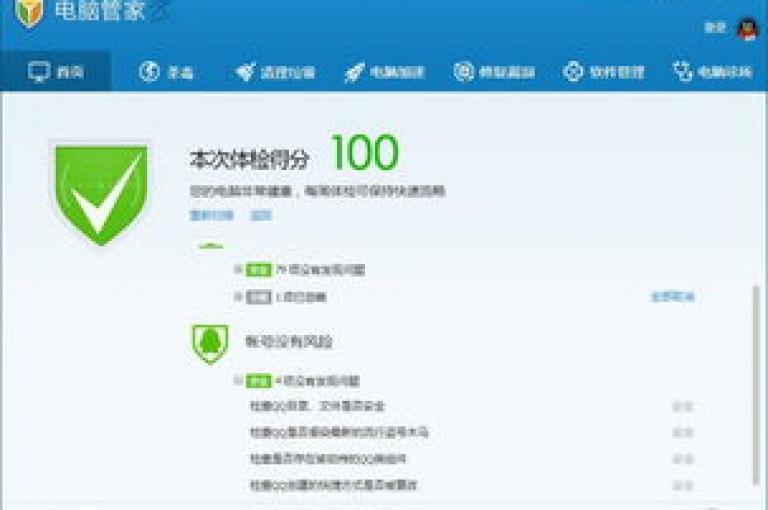Expand the 1项已忽略 row
The width and height of the screenshot is (768, 510).
pos(238,296)
